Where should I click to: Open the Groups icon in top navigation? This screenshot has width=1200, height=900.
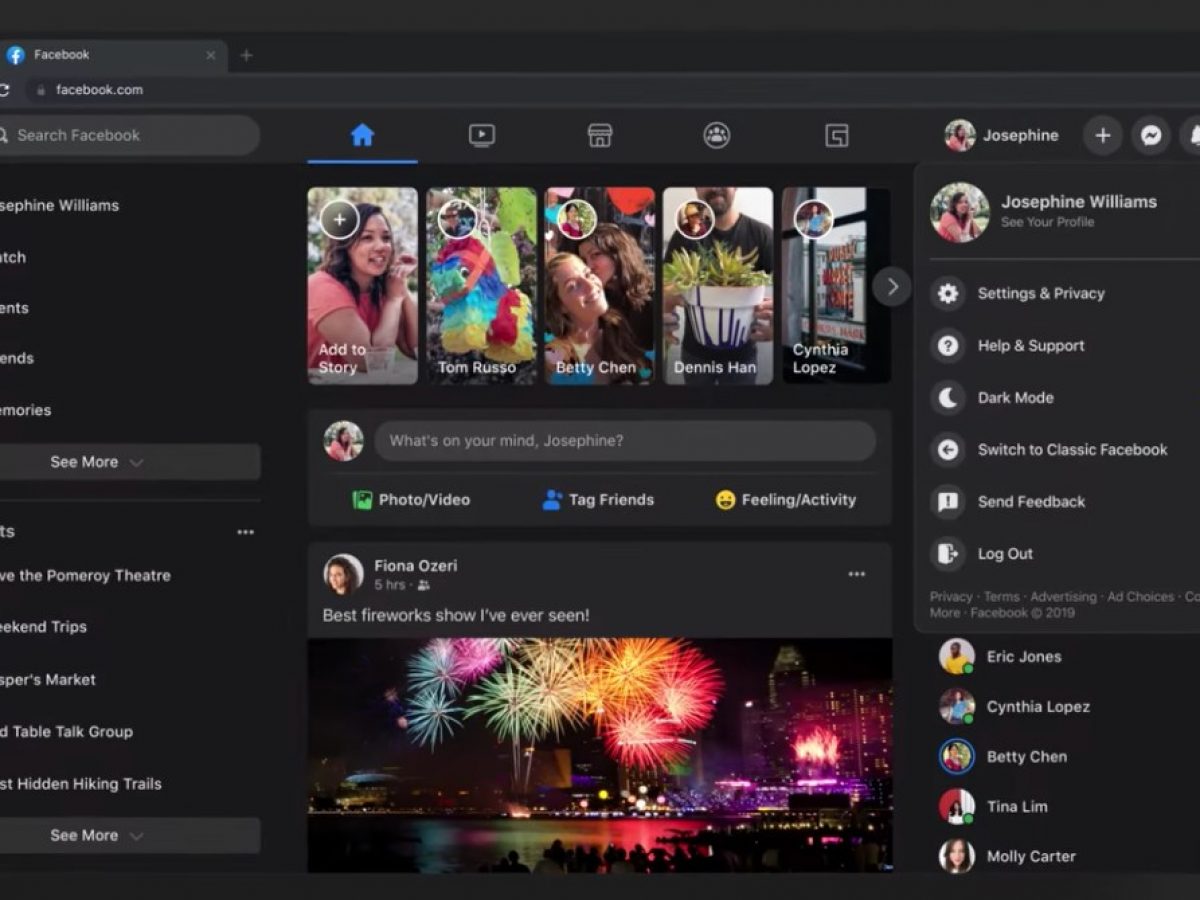point(716,135)
